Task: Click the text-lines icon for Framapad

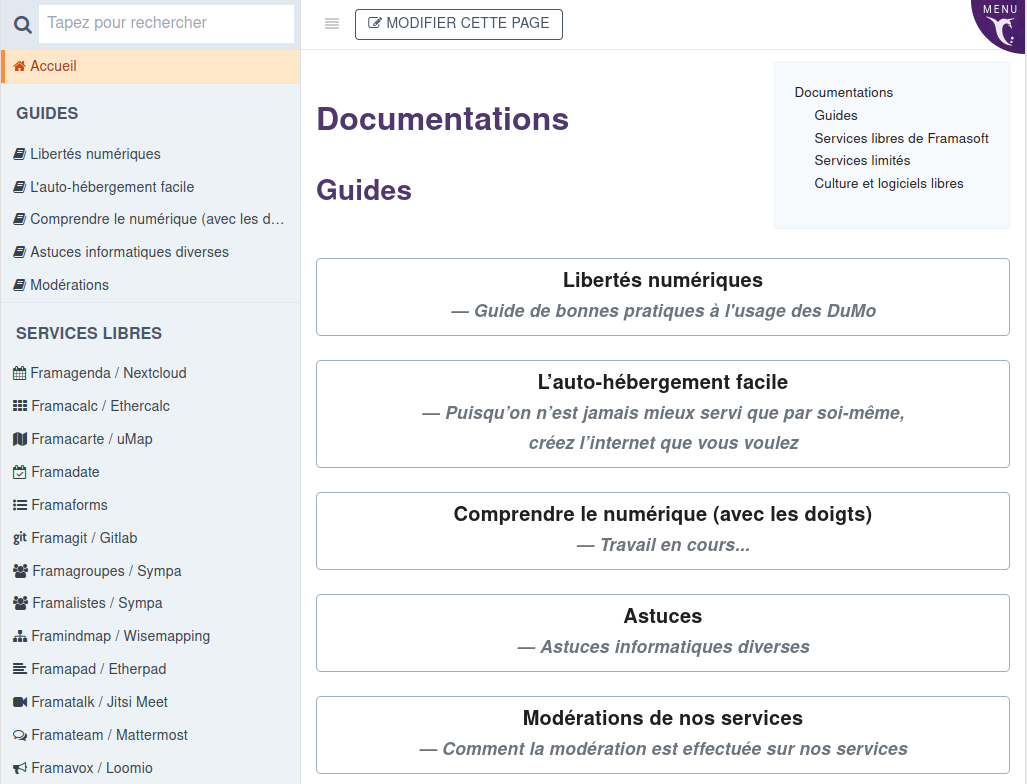Action: point(20,669)
